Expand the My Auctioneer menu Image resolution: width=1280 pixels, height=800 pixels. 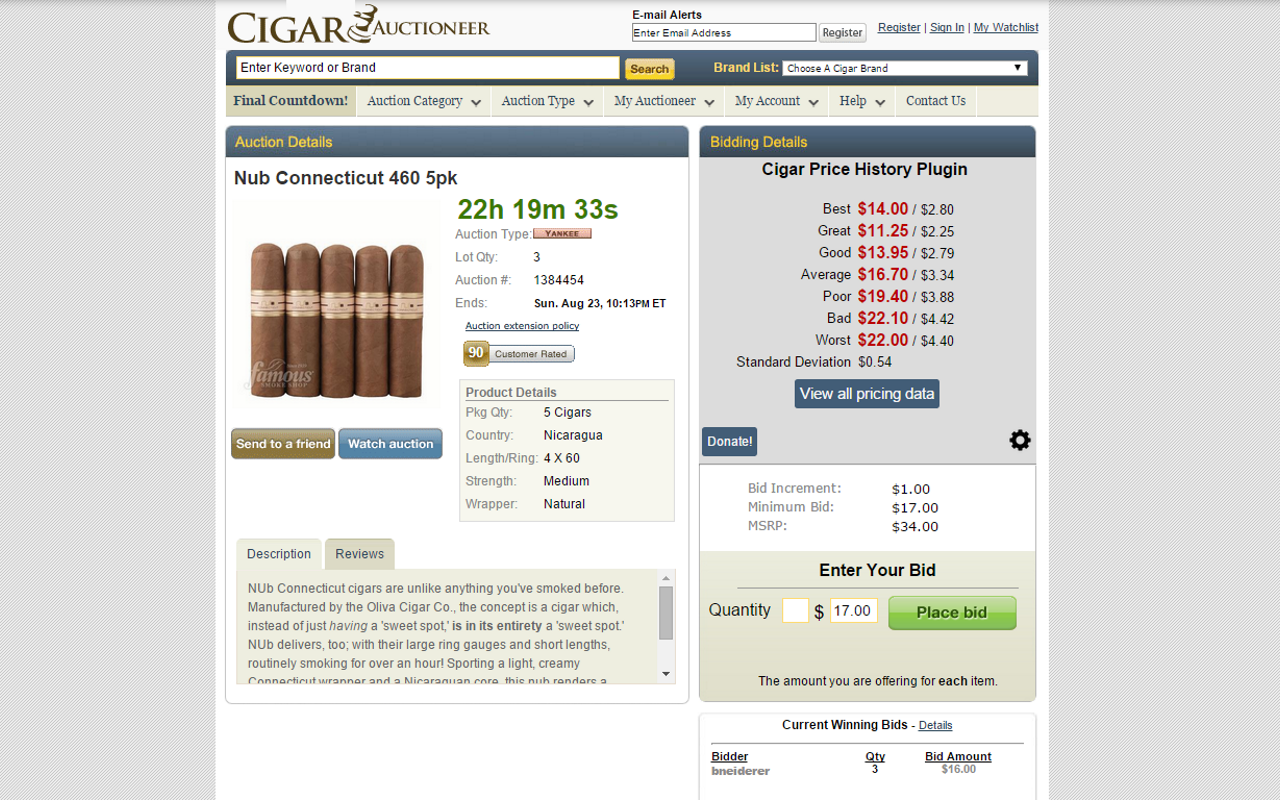click(664, 101)
